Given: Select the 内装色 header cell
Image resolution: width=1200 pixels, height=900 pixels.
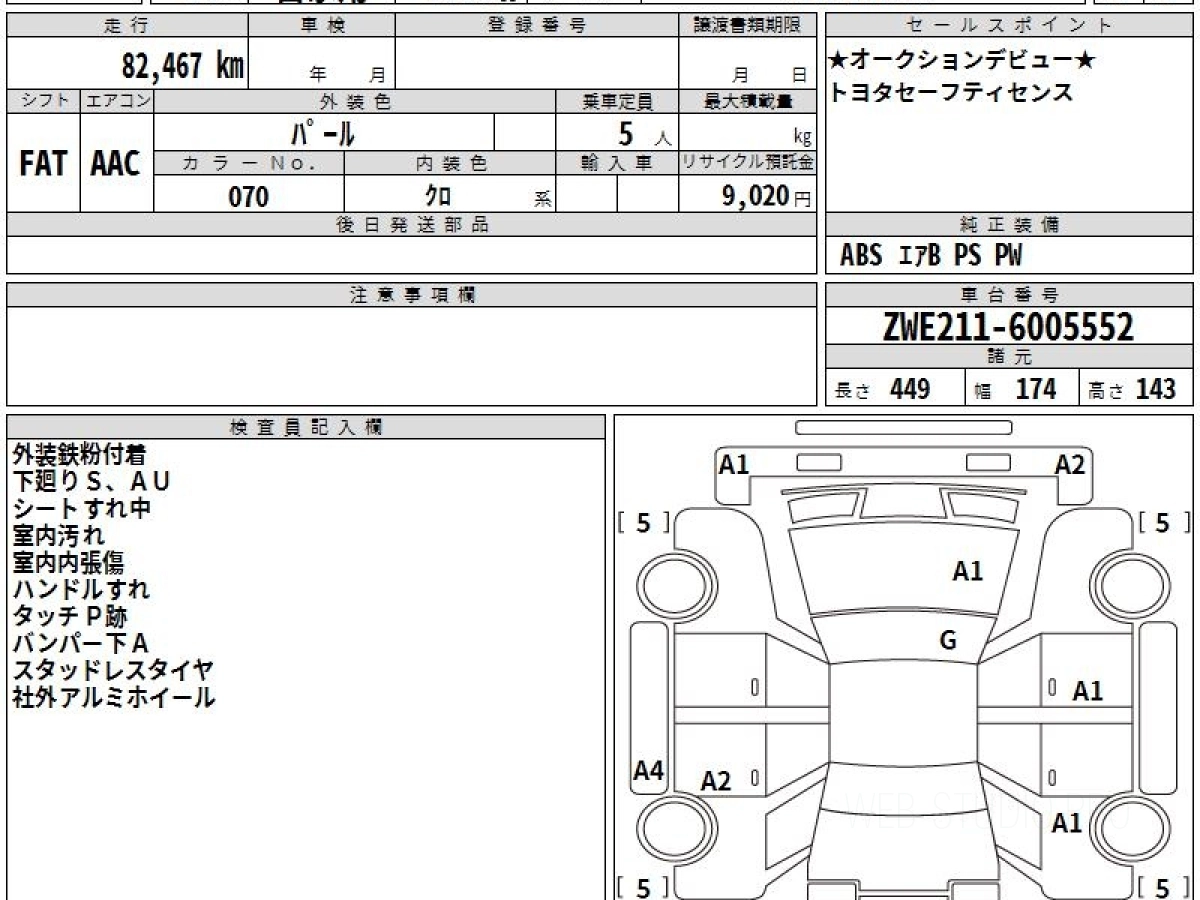Looking at the screenshot, I should click(x=450, y=163).
